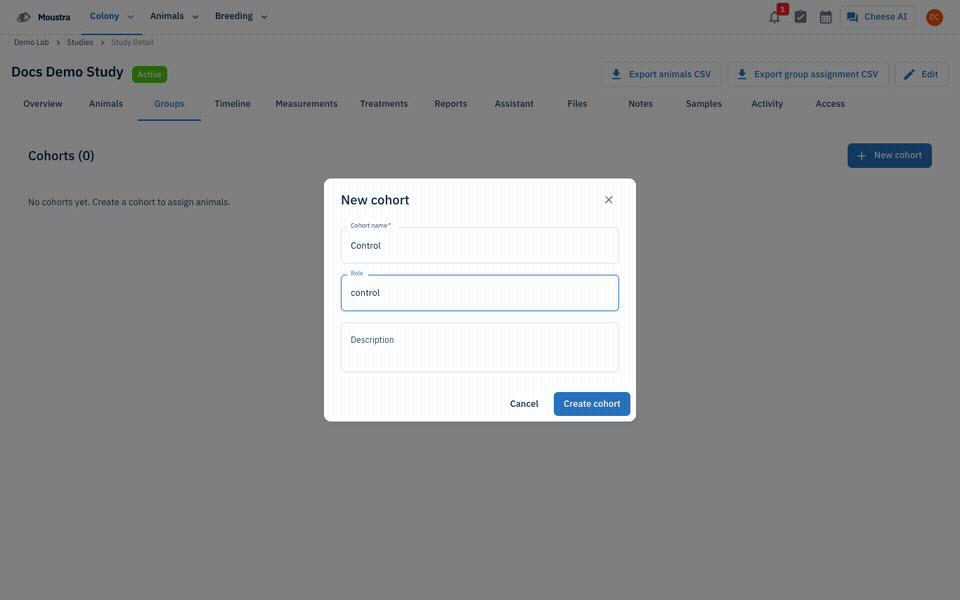This screenshot has height=600, width=960.
Task: Switch to the Samples tab
Action: (x=703, y=103)
